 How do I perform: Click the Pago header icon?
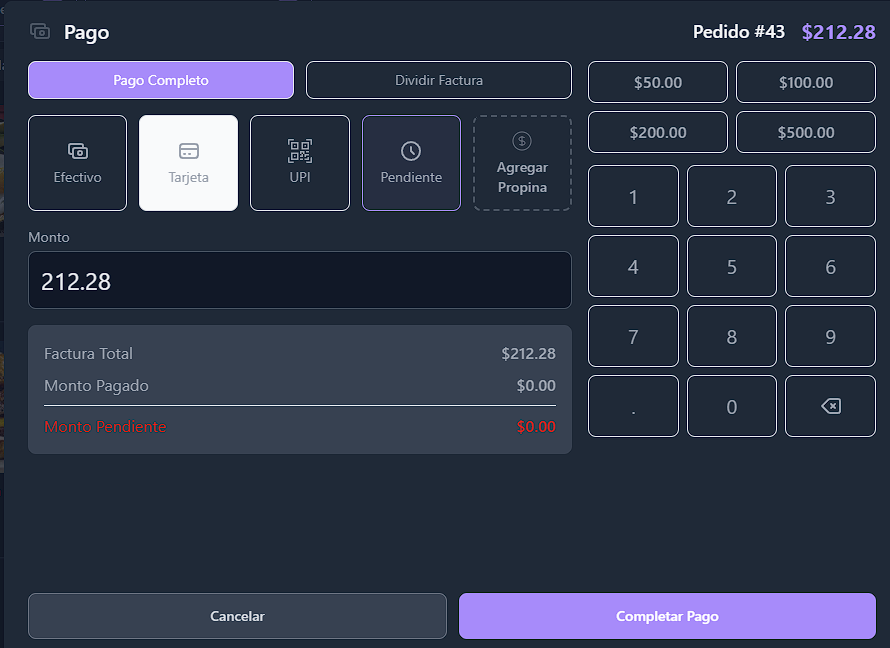pyautogui.click(x=40, y=32)
